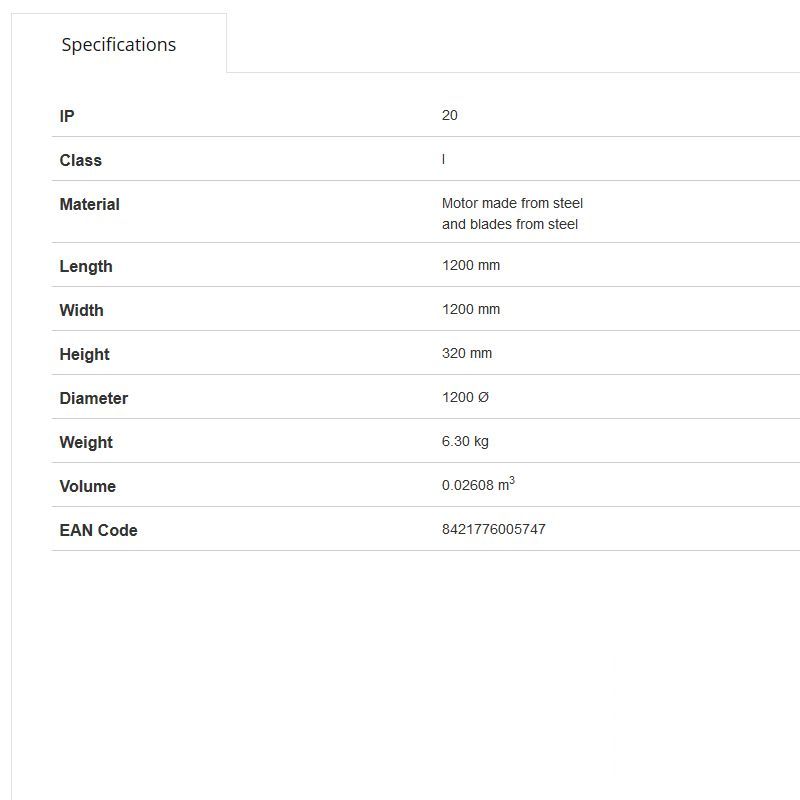Click the IP label
This screenshot has height=800, width=800.
point(67,116)
